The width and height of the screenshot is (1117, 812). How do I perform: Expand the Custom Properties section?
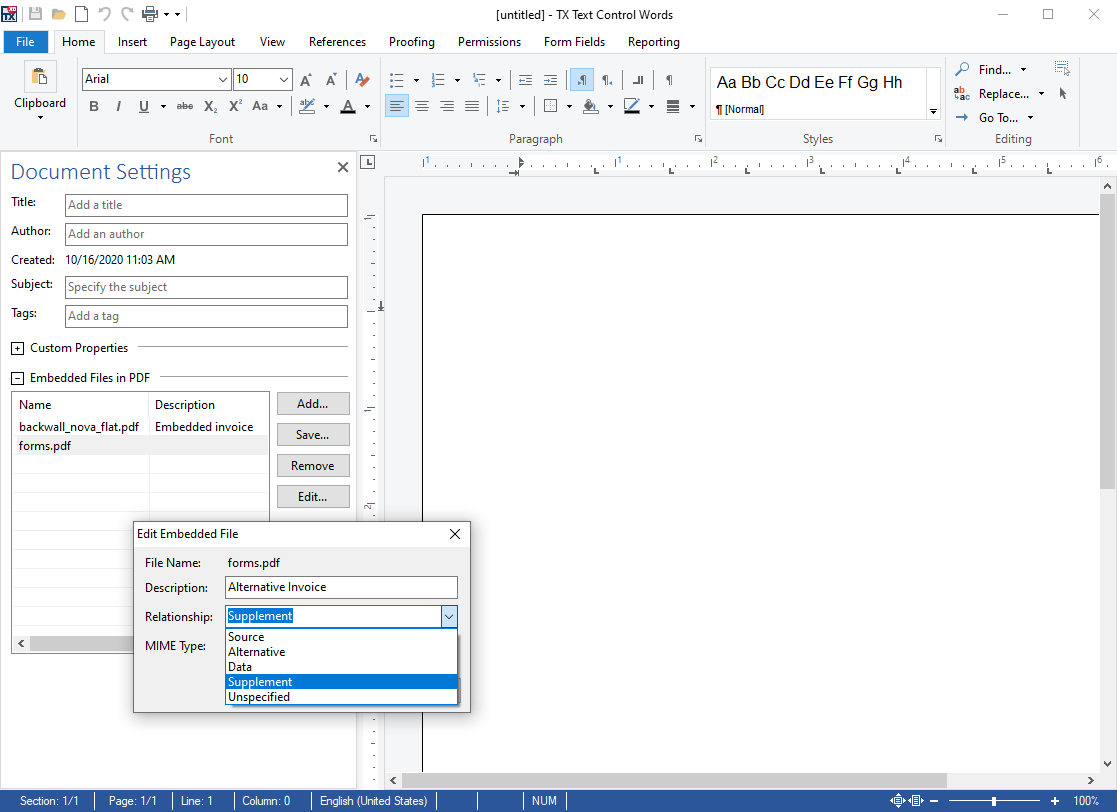pos(18,348)
